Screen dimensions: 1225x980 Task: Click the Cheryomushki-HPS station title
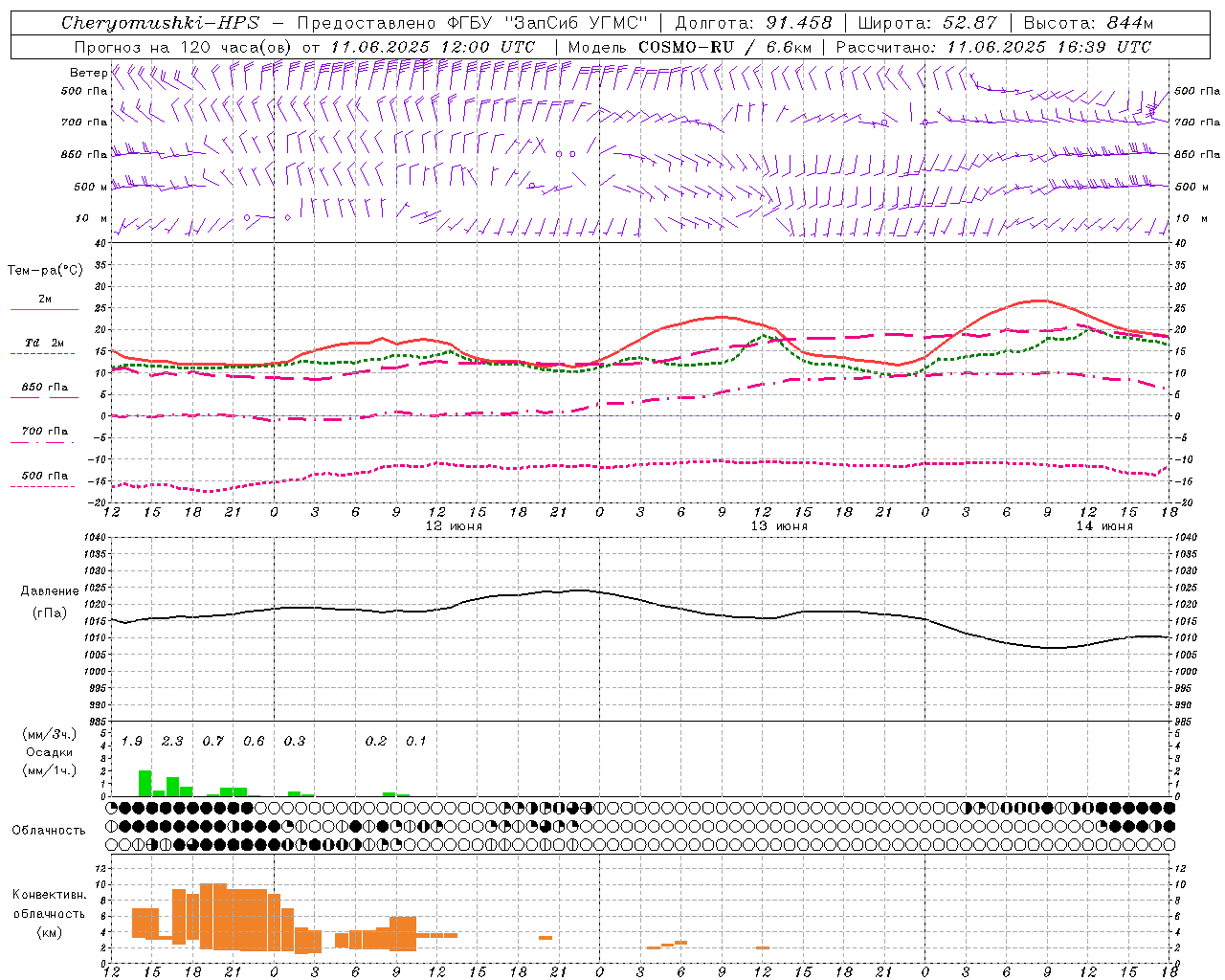click(x=161, y=23)
